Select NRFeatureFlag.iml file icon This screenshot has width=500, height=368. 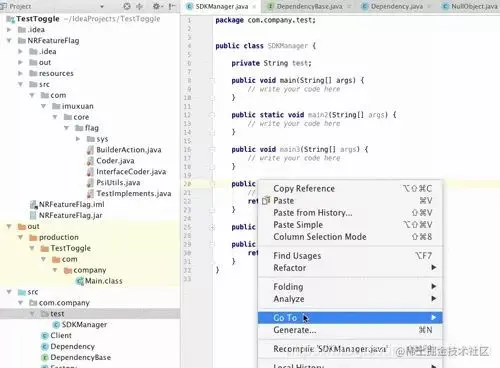[33, 204]
